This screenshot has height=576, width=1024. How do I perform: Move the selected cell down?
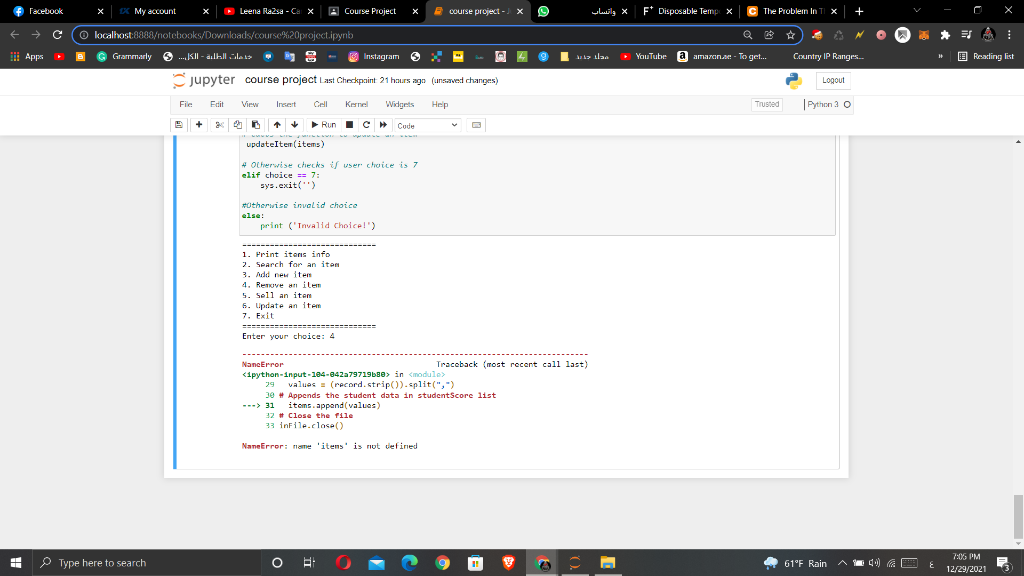[x=295, y=125]
